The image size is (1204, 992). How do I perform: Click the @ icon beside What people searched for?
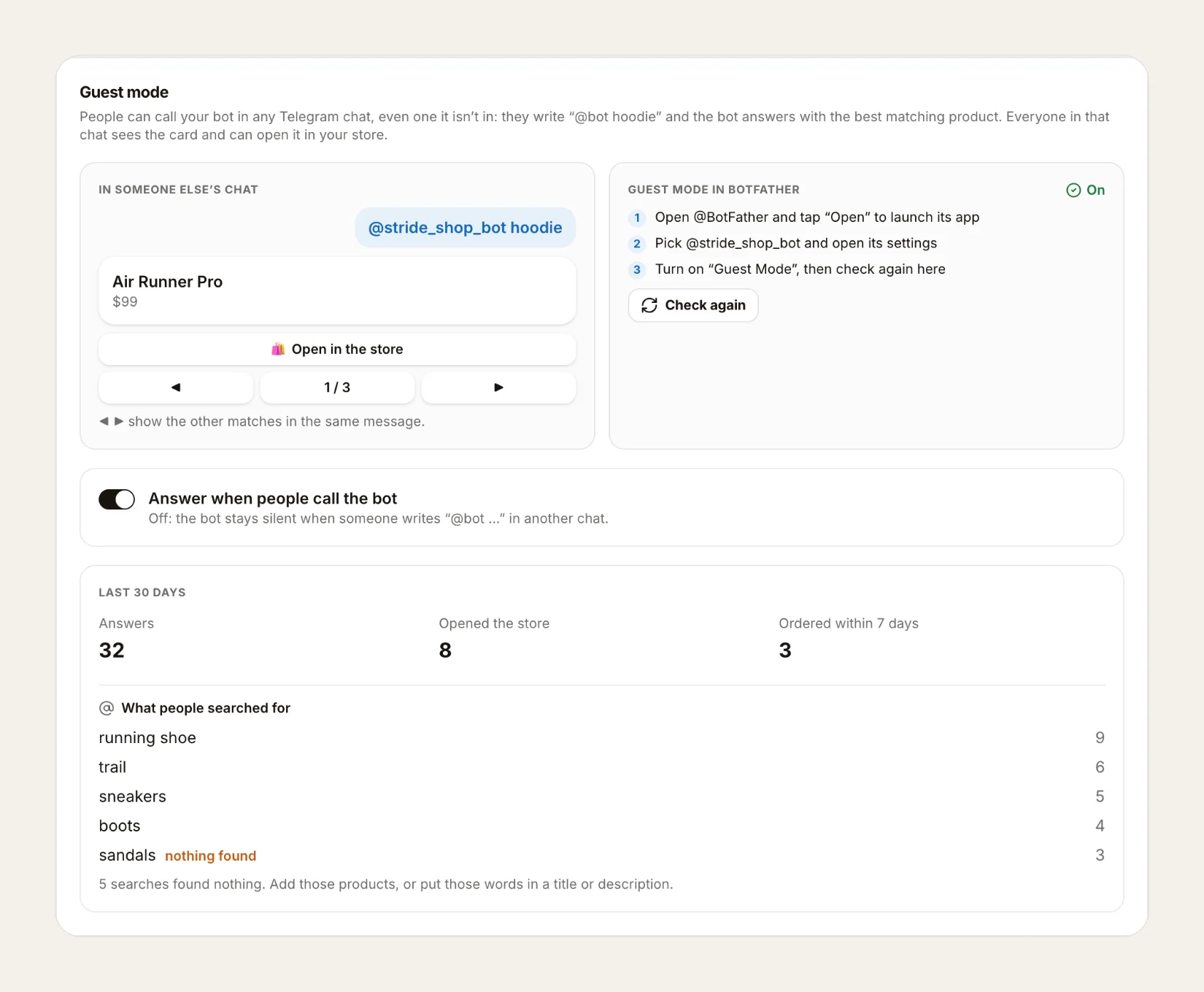coord(107,708)
